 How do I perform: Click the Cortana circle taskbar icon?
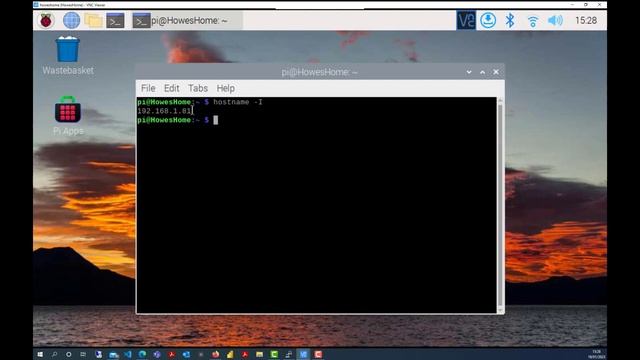point(69,354)
